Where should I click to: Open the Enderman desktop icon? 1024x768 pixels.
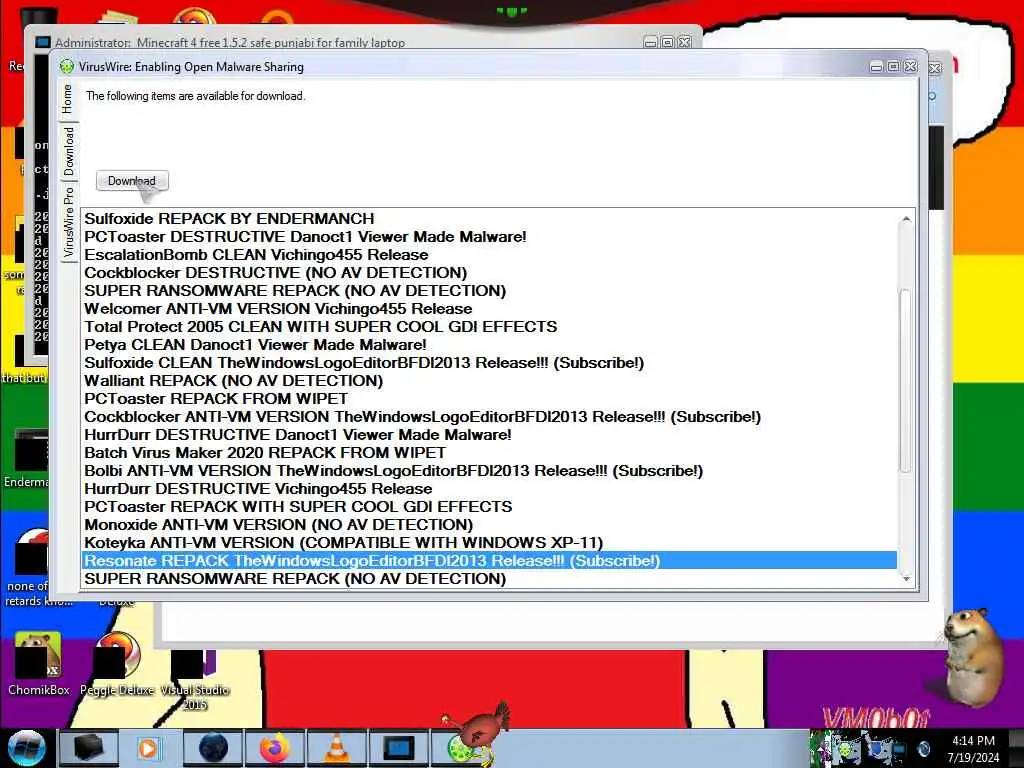pyautogui.click(x=26, y=459)
